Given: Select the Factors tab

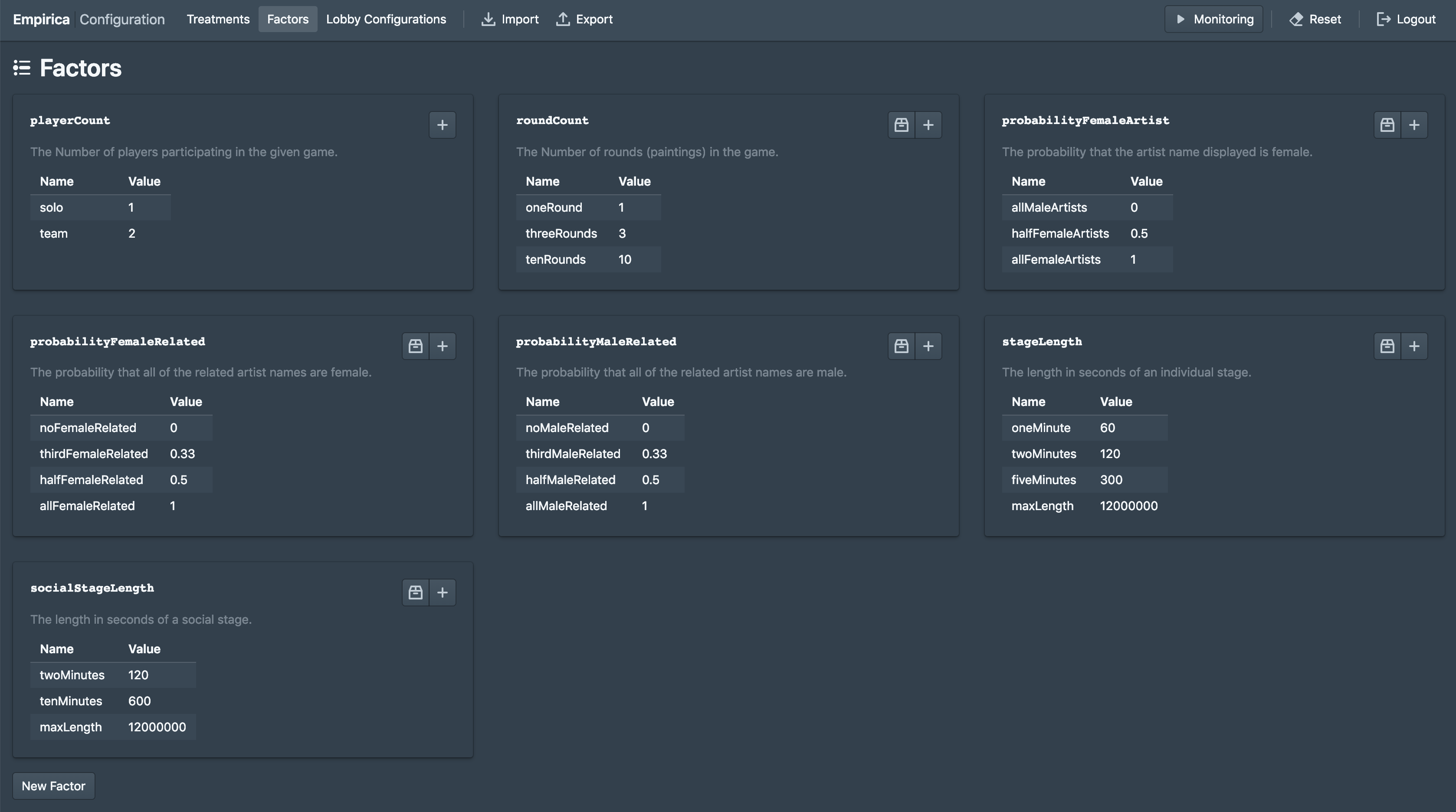Looking at the screenshot, I should pyautogui.click(x=288, y=19).
